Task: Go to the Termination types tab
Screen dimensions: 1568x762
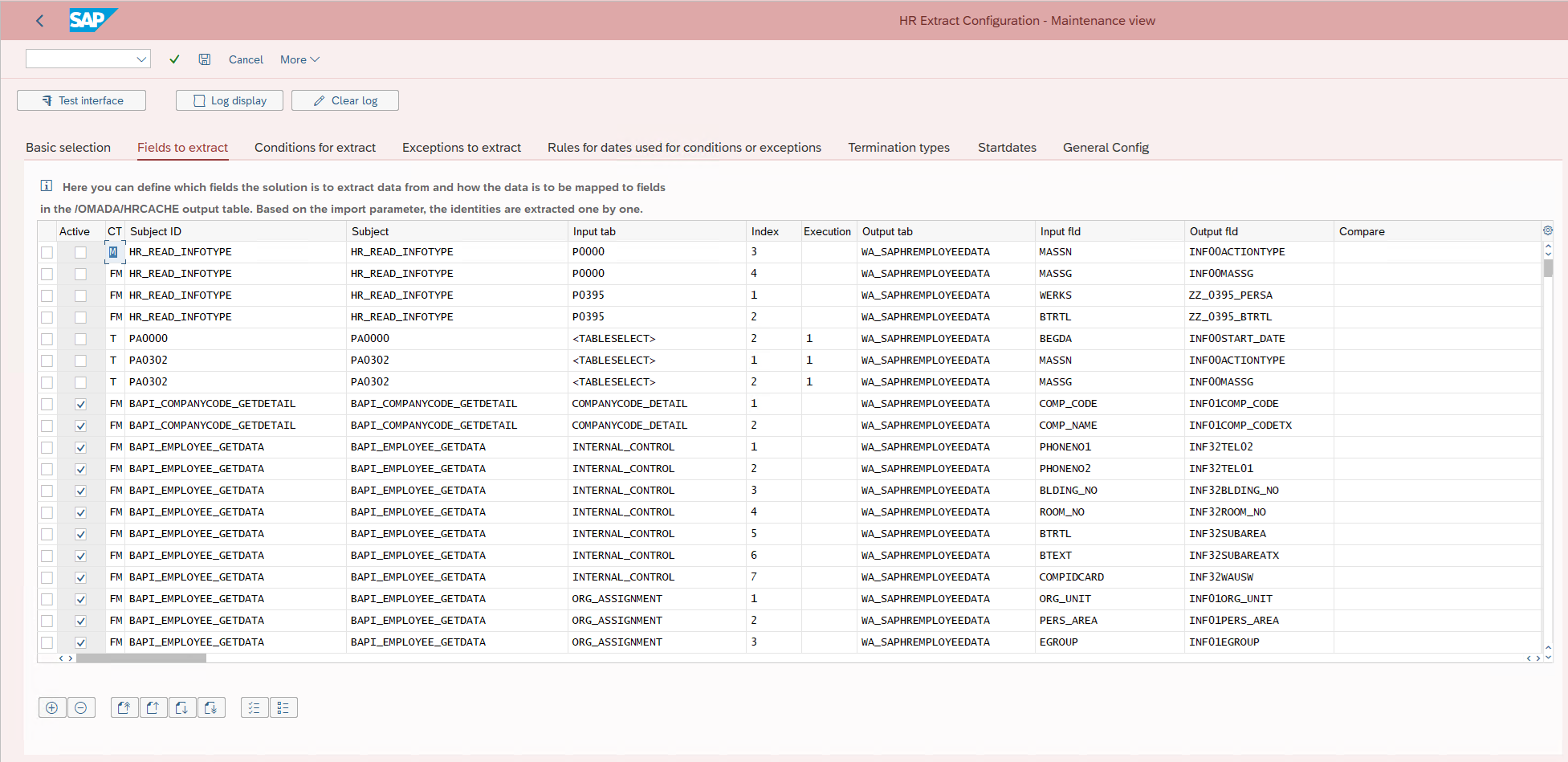Action: (898, 148)
